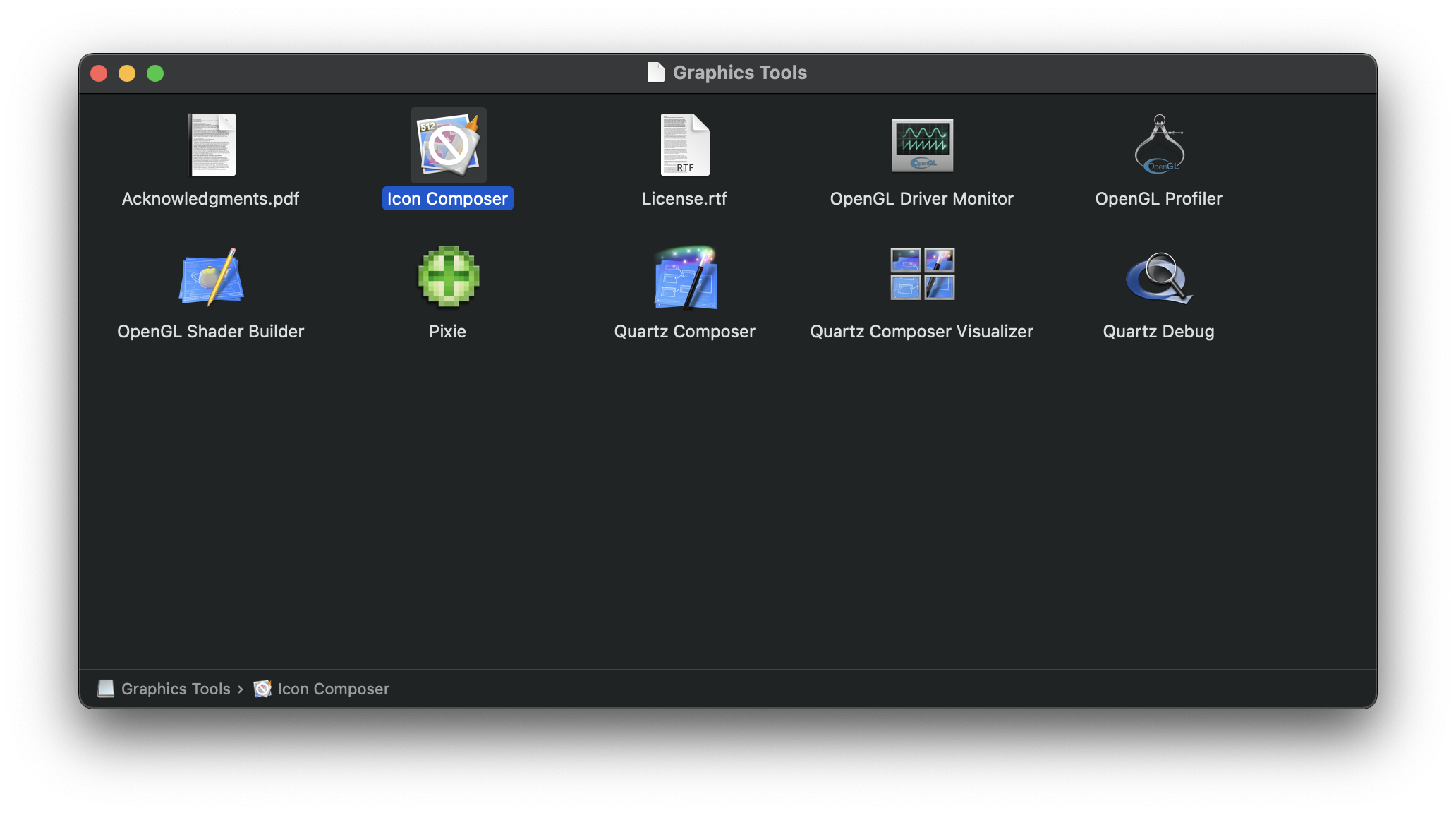Image resolution: width=1456 pixels, height=813 pixels.
Task: Select the Acknowledgments.pdf document icon
Action: click(212, 145)
